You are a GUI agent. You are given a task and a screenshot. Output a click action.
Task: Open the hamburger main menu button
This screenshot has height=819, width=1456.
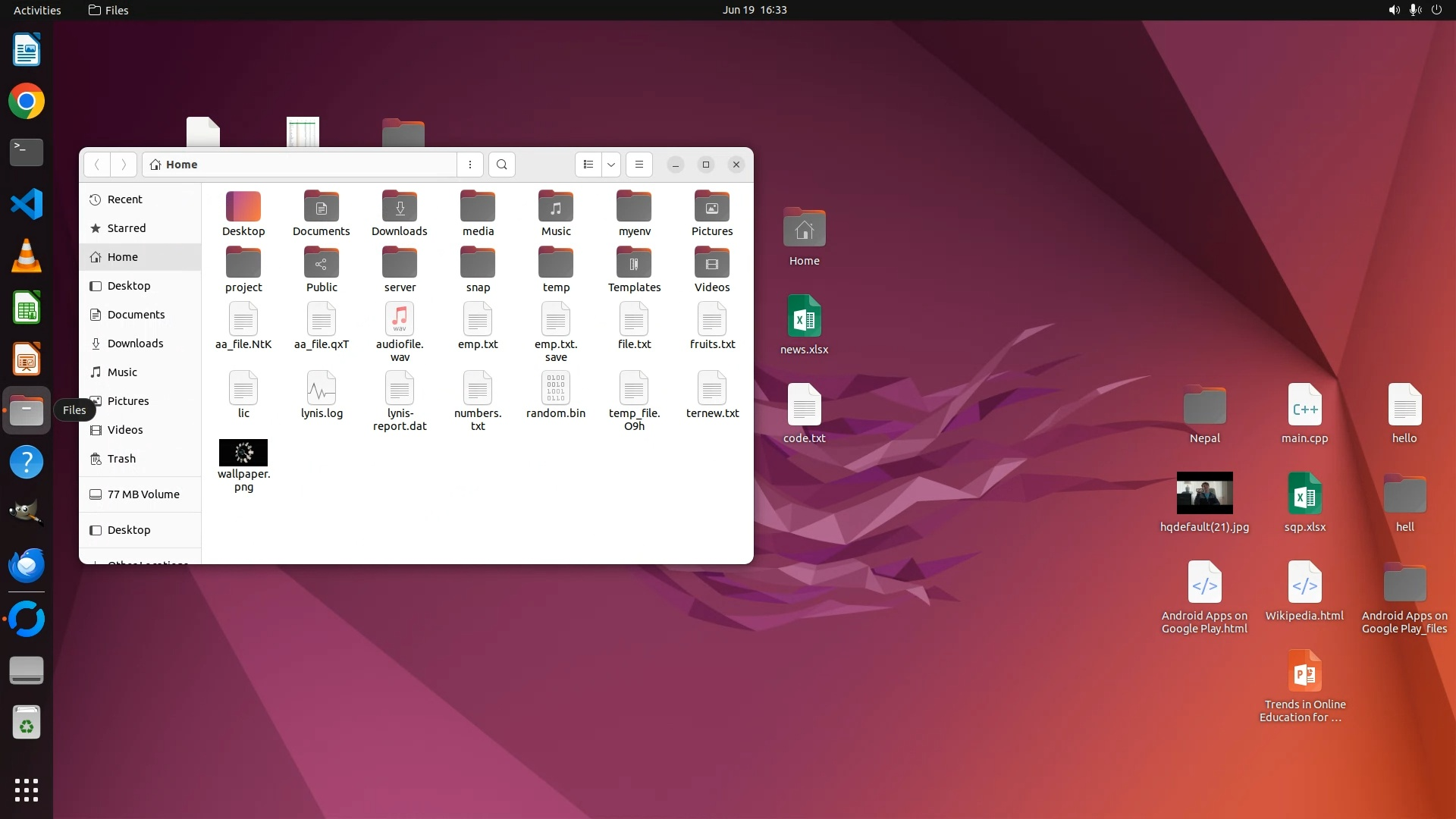click(639, 165)
